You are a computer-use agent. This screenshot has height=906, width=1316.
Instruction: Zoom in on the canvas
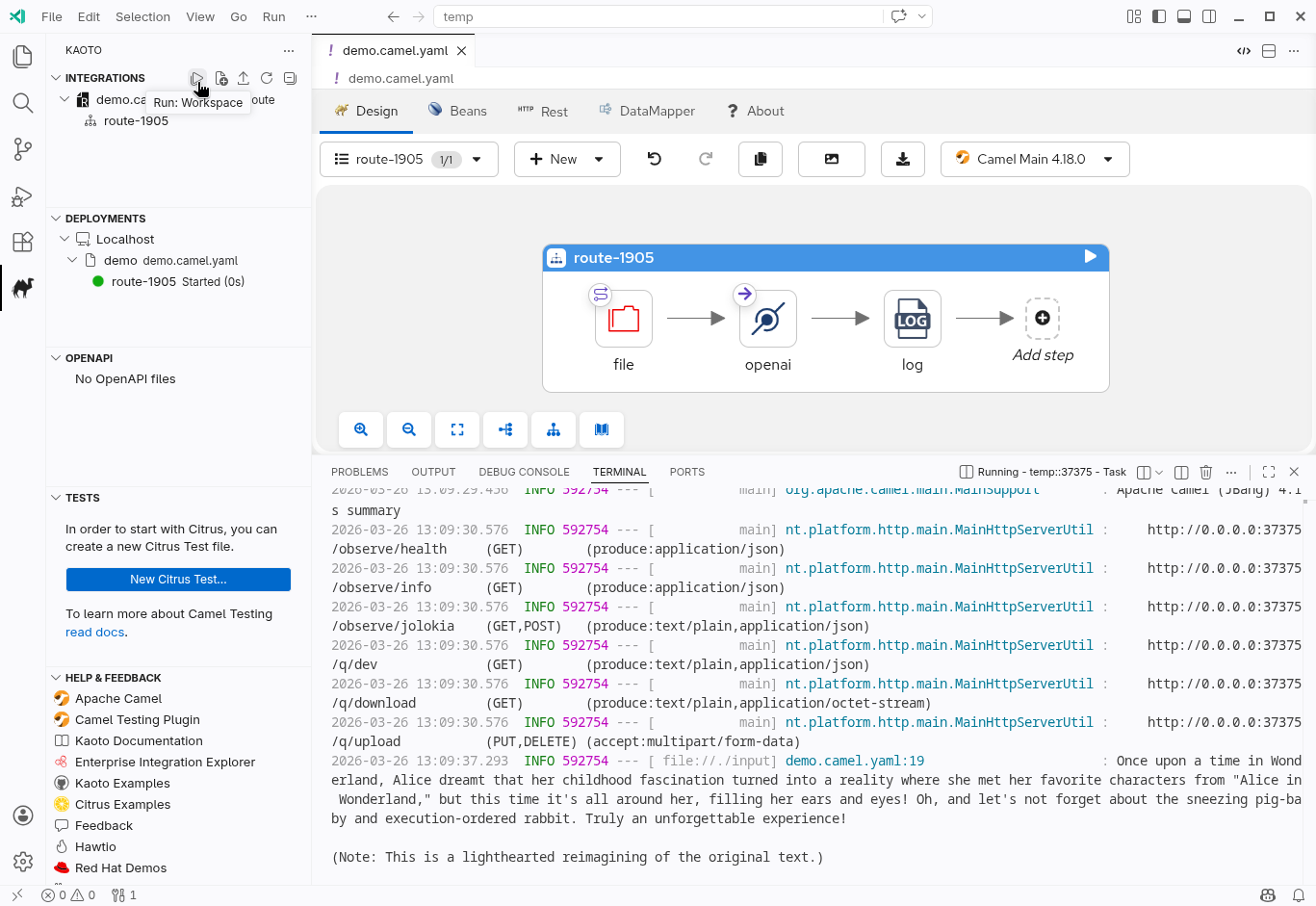[x=361, y=430]
